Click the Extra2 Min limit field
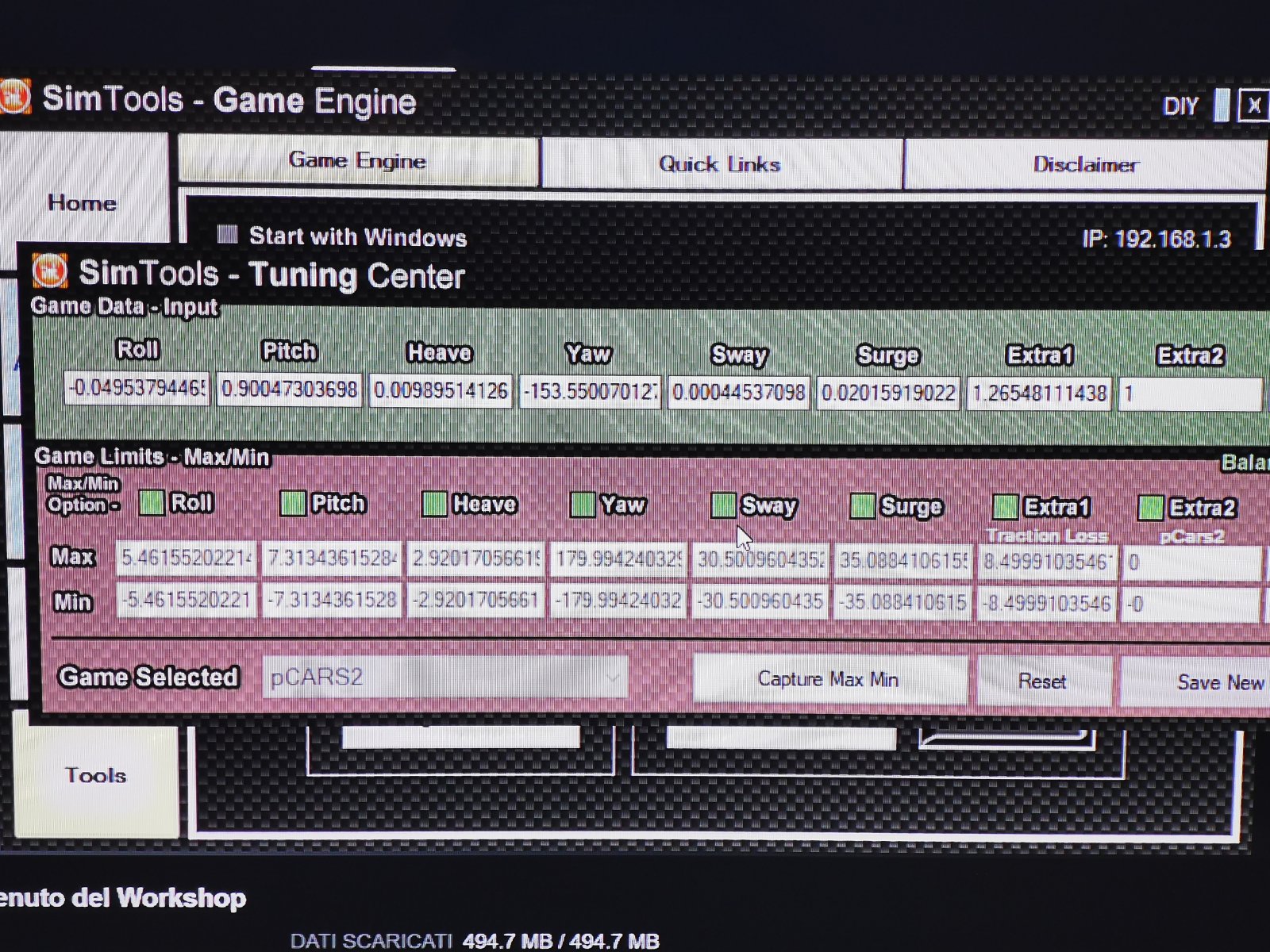 tap(1192, 605)
